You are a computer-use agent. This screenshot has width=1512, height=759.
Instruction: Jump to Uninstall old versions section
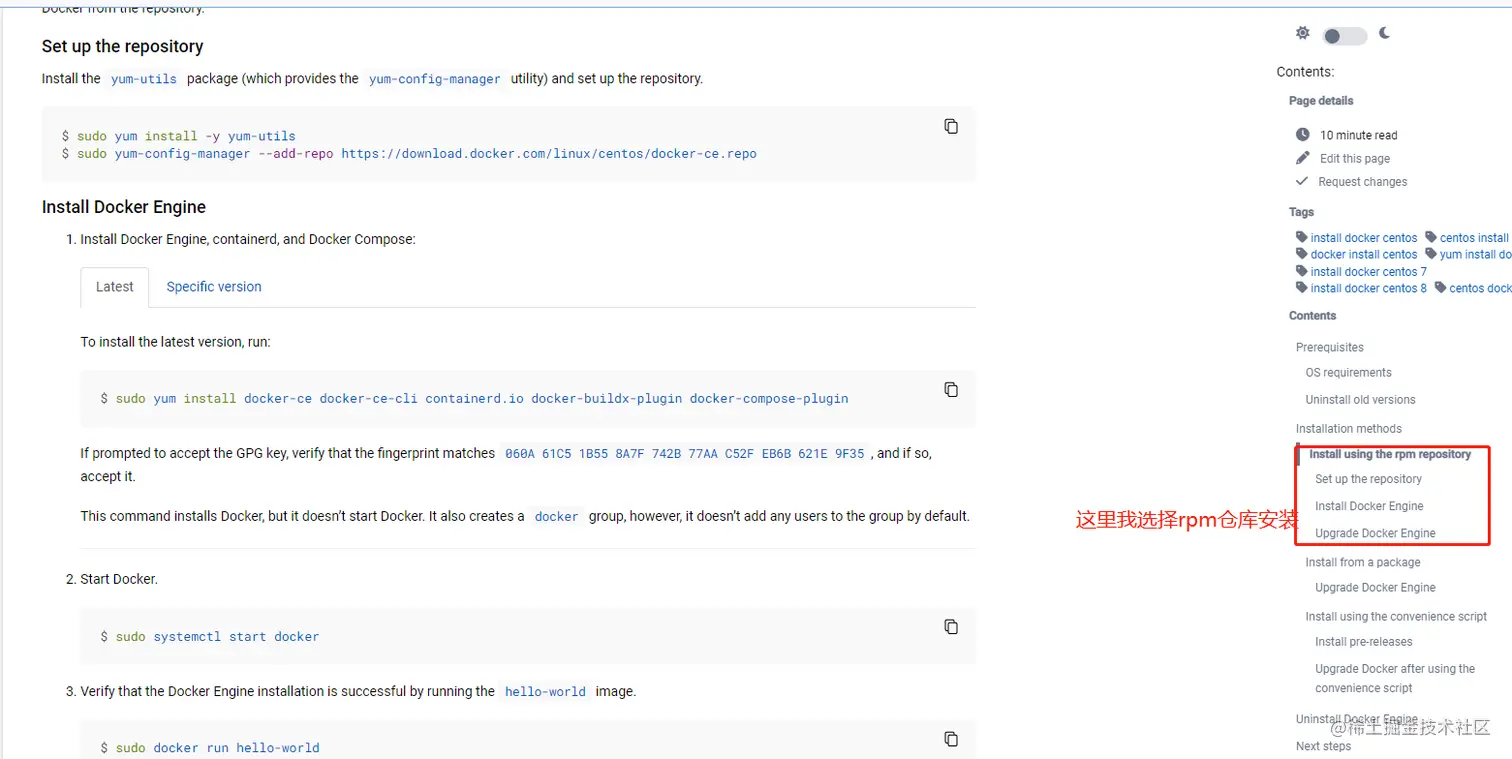point(1360,400)
